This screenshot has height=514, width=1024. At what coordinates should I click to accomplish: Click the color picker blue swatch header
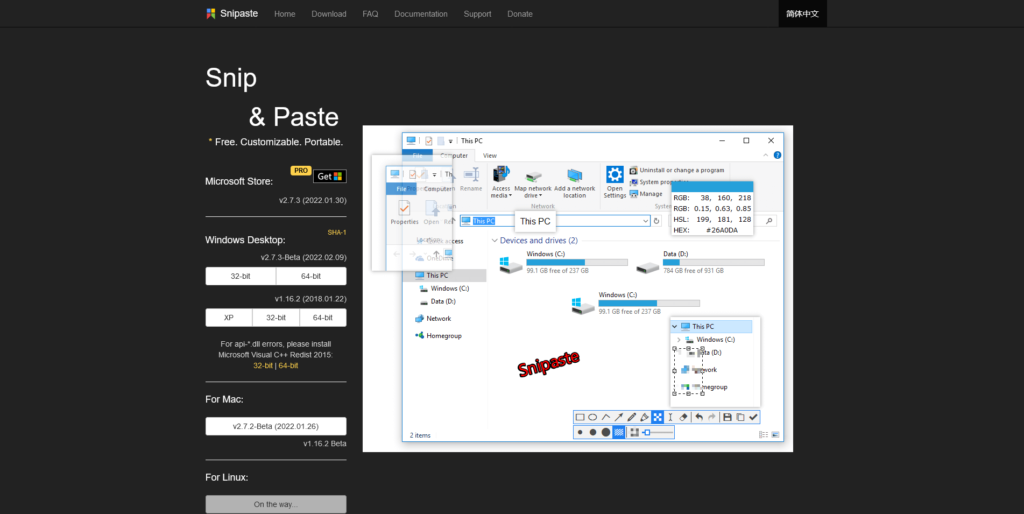(712, 186)
